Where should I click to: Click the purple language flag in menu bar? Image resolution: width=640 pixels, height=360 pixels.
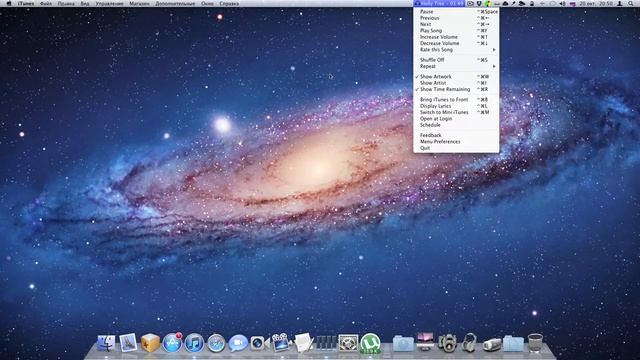pos(573,3)
